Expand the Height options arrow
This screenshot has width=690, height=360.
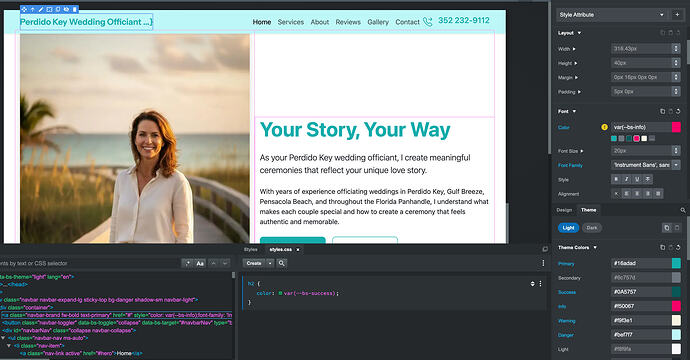click(576, 63)
